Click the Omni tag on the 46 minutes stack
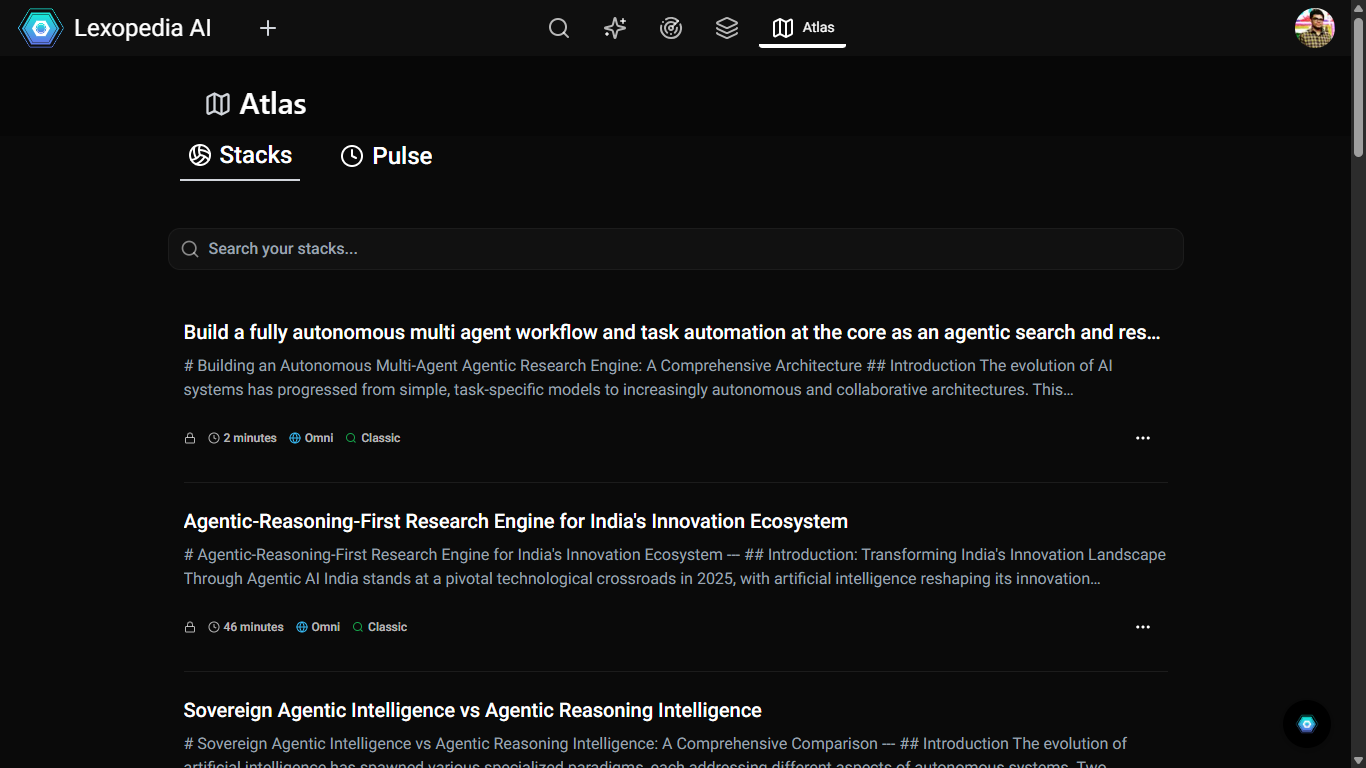The width and height of the screenshot is (1366, 768). pyautogui.click(x=318, y=627)
